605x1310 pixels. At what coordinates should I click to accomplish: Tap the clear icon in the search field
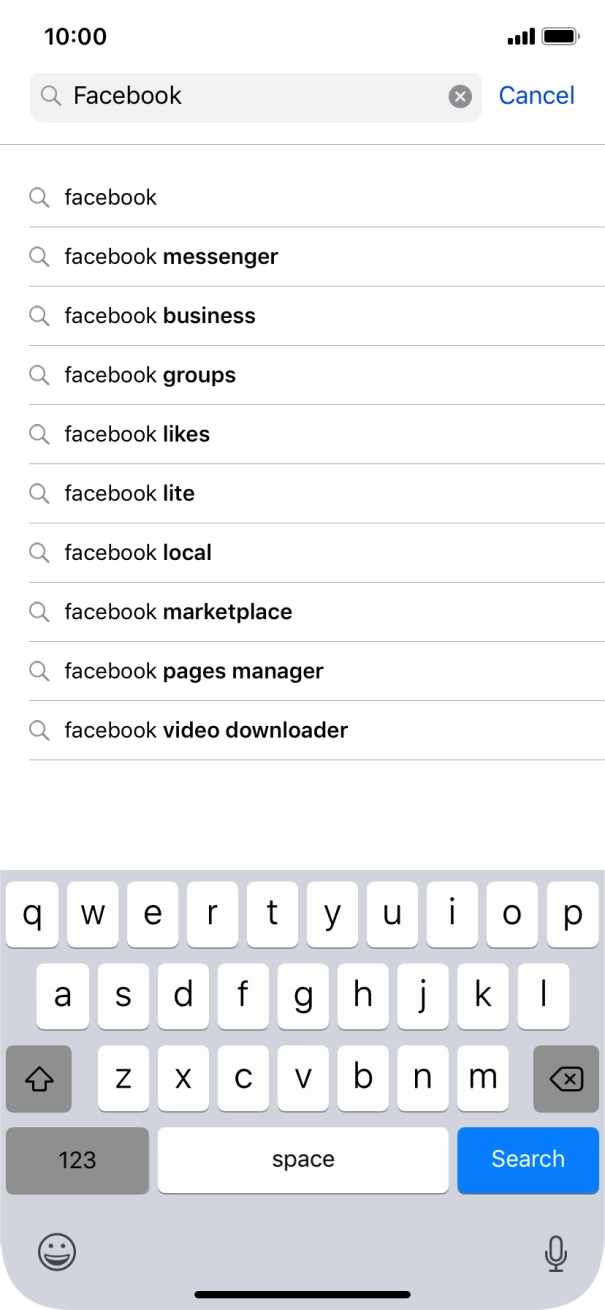point(459,95)
